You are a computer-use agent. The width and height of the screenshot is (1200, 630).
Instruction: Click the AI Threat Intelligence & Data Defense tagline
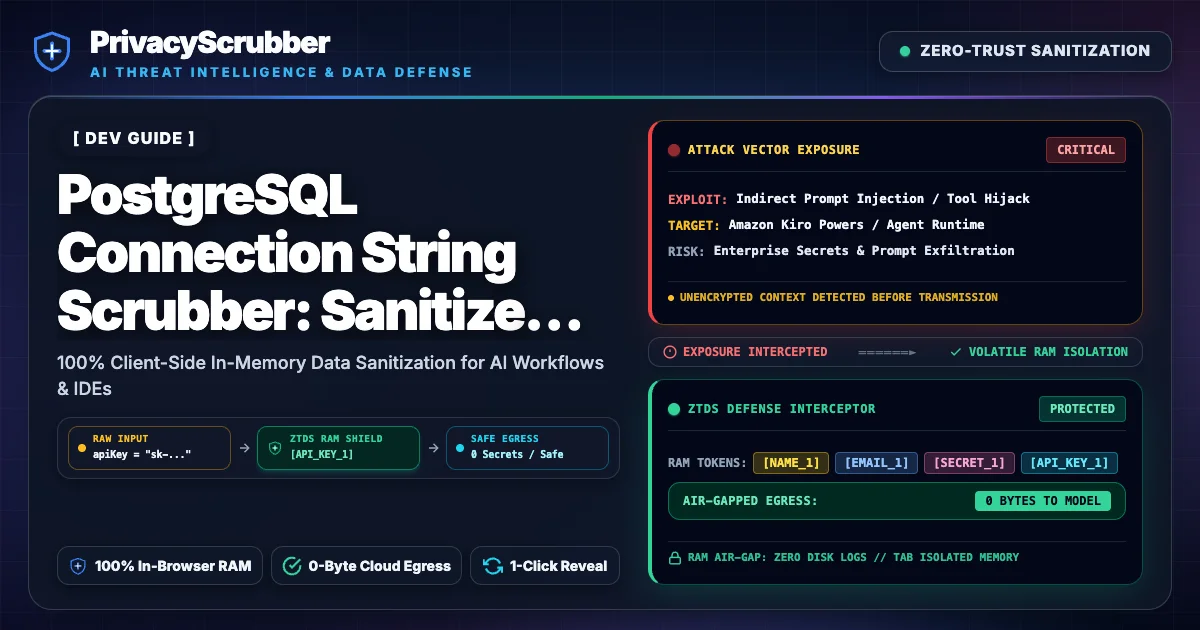click(281, 72)
